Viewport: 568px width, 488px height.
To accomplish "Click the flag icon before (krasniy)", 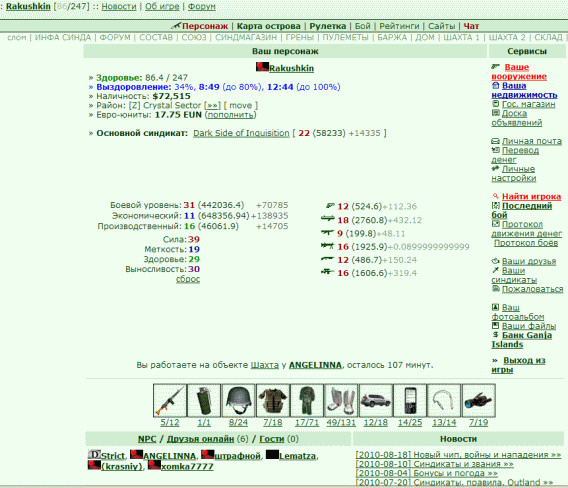I will pyautogui.click(x=94, y=465).
